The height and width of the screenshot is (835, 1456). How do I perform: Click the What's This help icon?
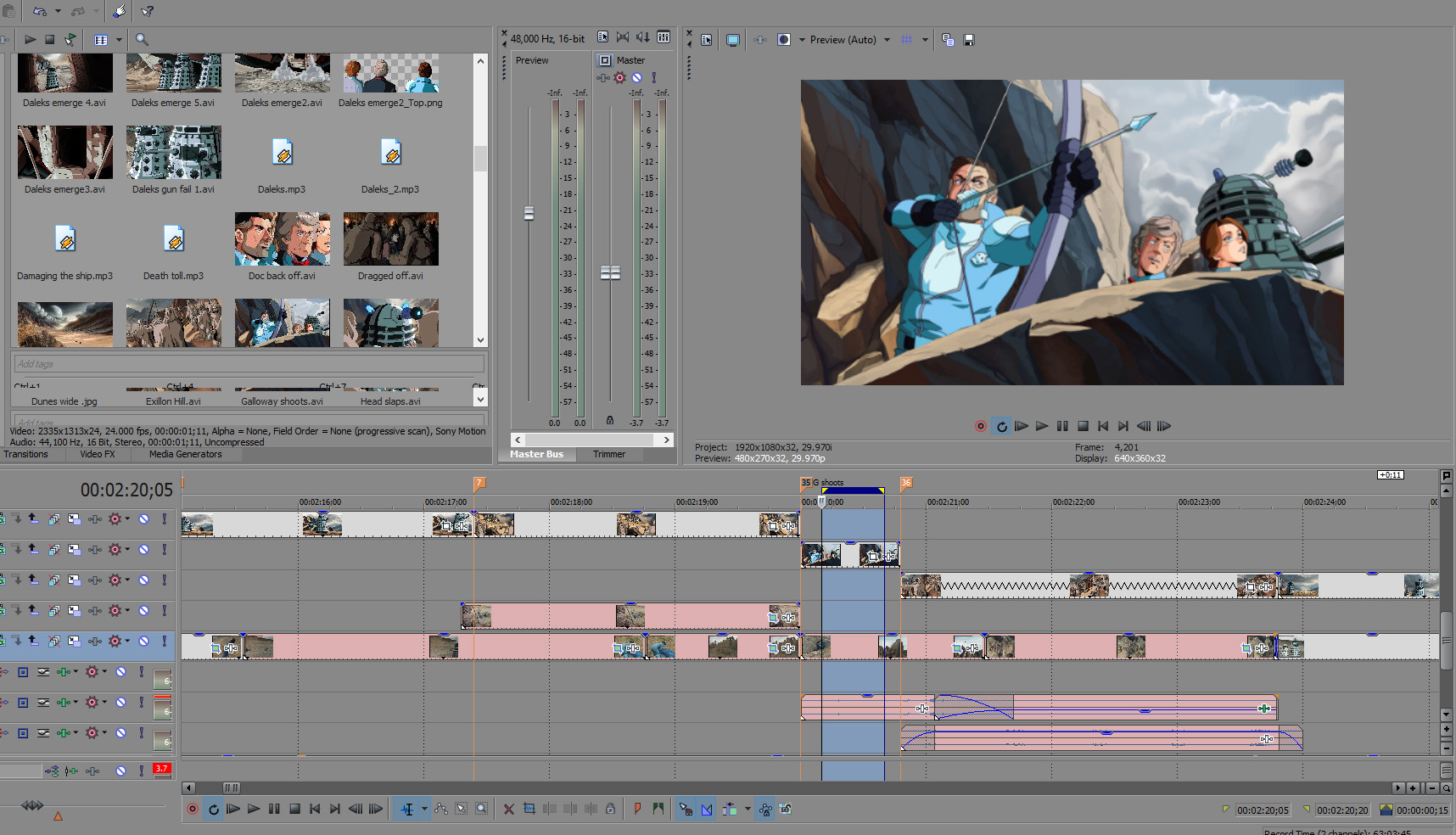tap(148, 12)
